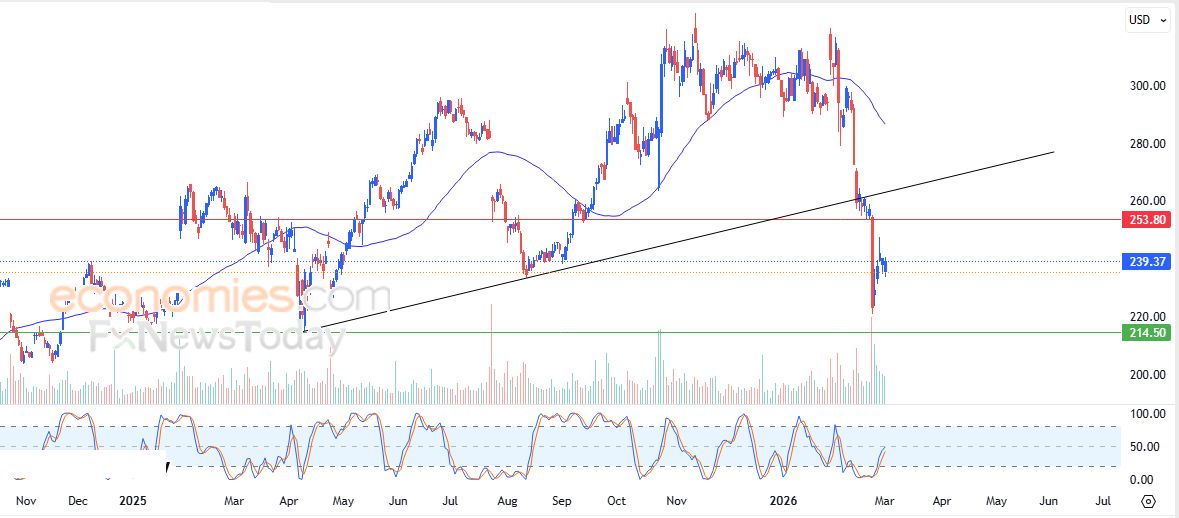
Task: Open the USD currency dropdown
Action: pos(1146,19)
